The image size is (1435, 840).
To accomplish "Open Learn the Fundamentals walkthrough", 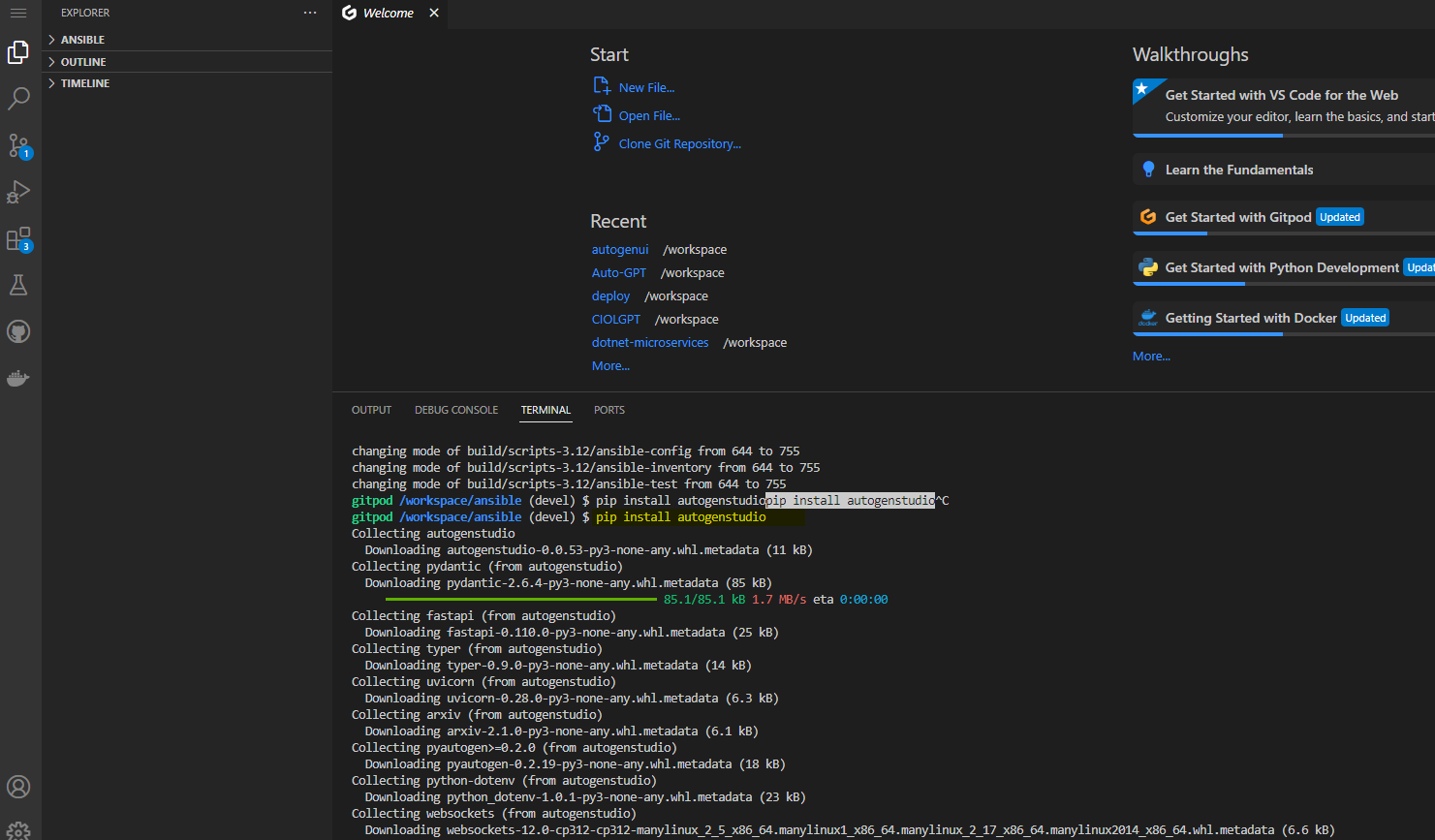I will click(x=1284, y=170).
